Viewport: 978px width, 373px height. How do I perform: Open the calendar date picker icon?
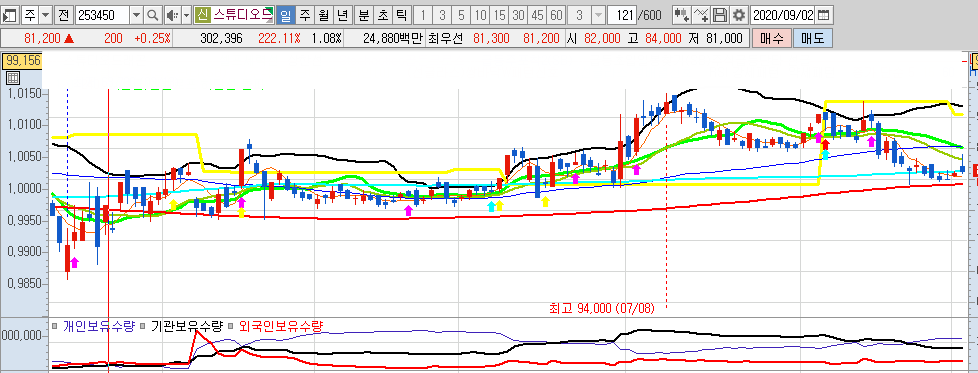tap(823, 14)
